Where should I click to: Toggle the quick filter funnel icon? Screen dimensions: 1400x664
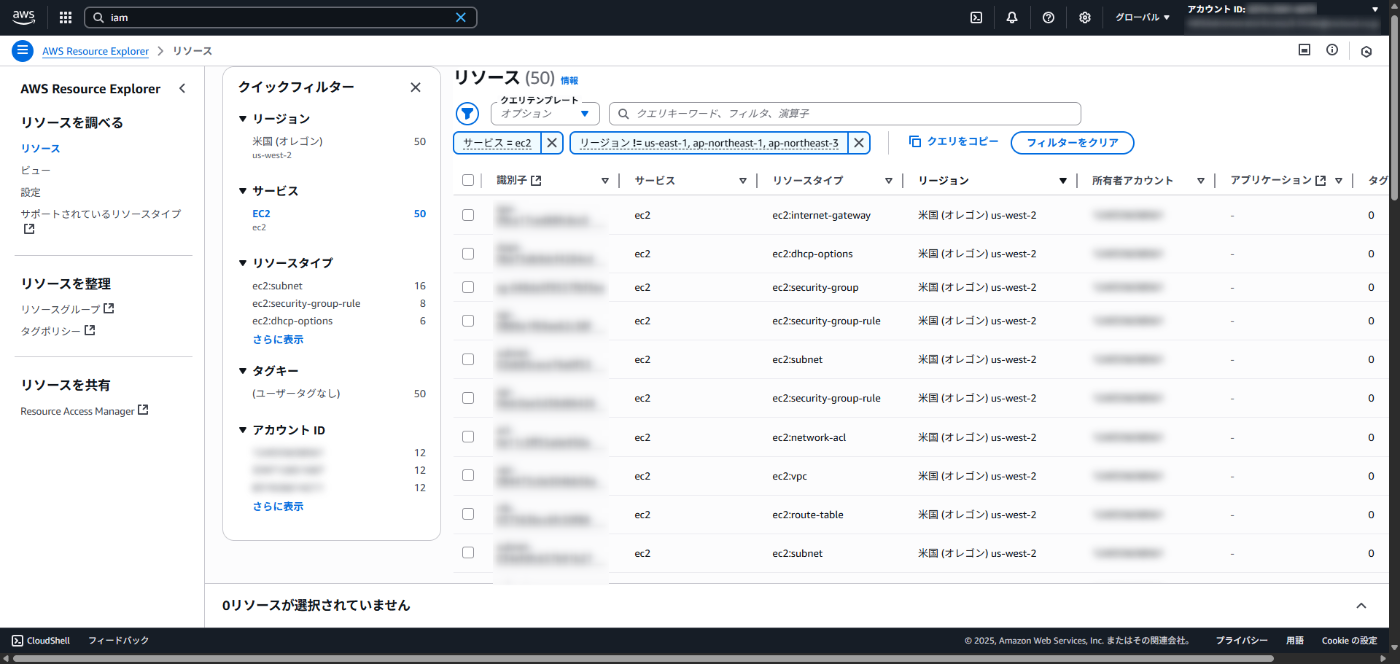467,114
